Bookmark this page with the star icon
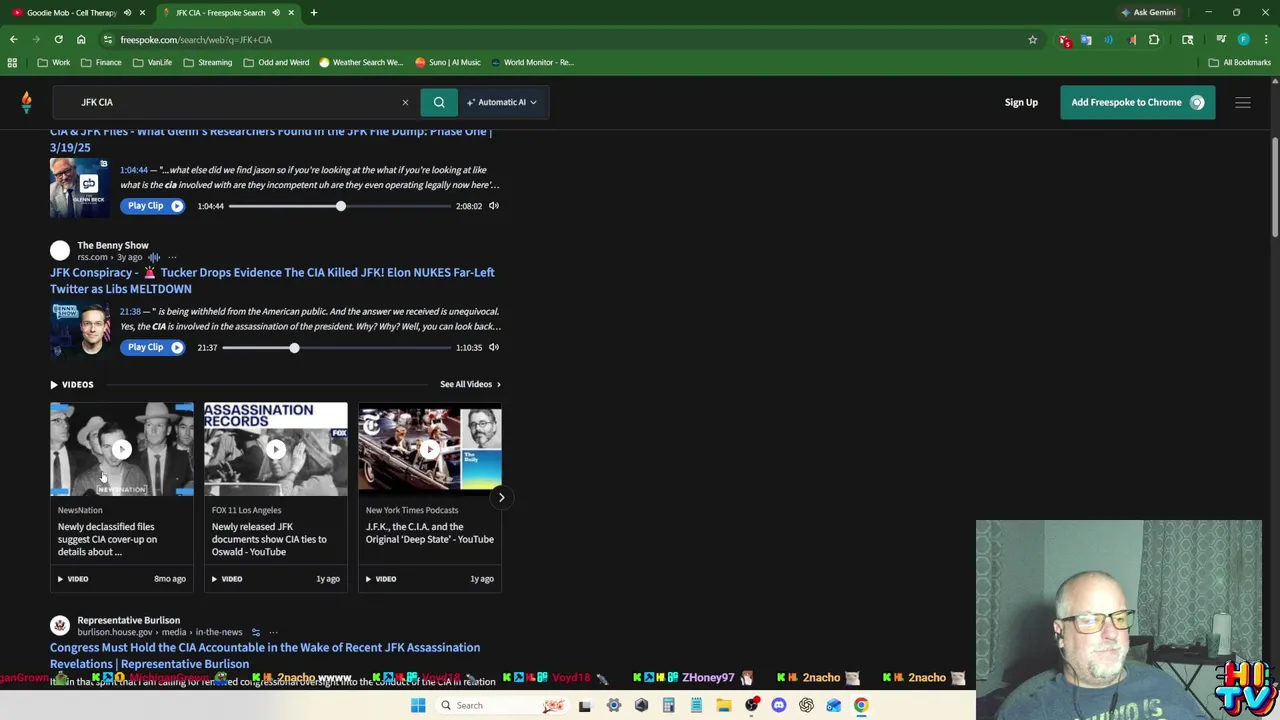 coord(1032,40)
